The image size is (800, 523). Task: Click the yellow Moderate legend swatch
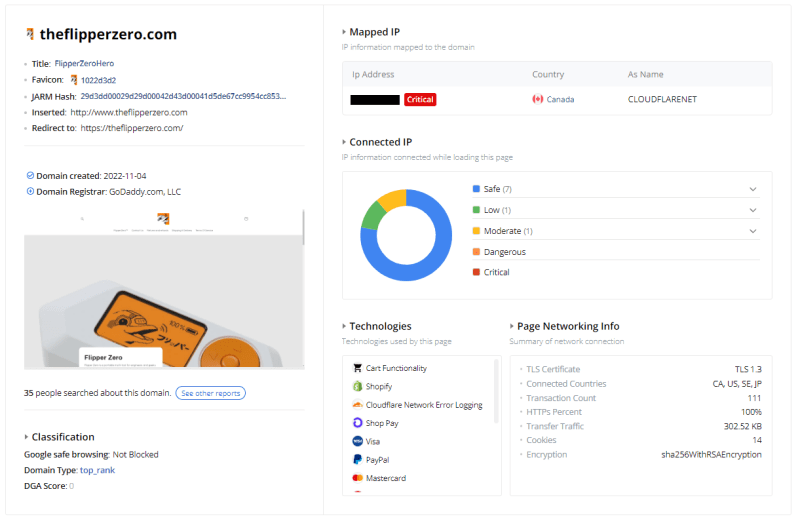coord(477,231)
